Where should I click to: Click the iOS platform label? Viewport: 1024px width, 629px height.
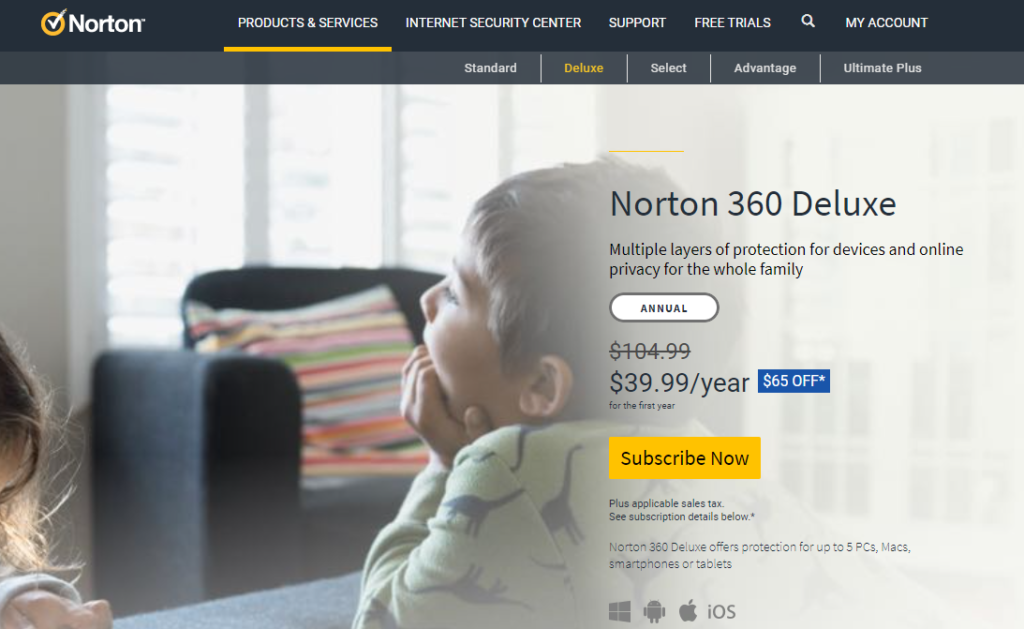[721, 612]
